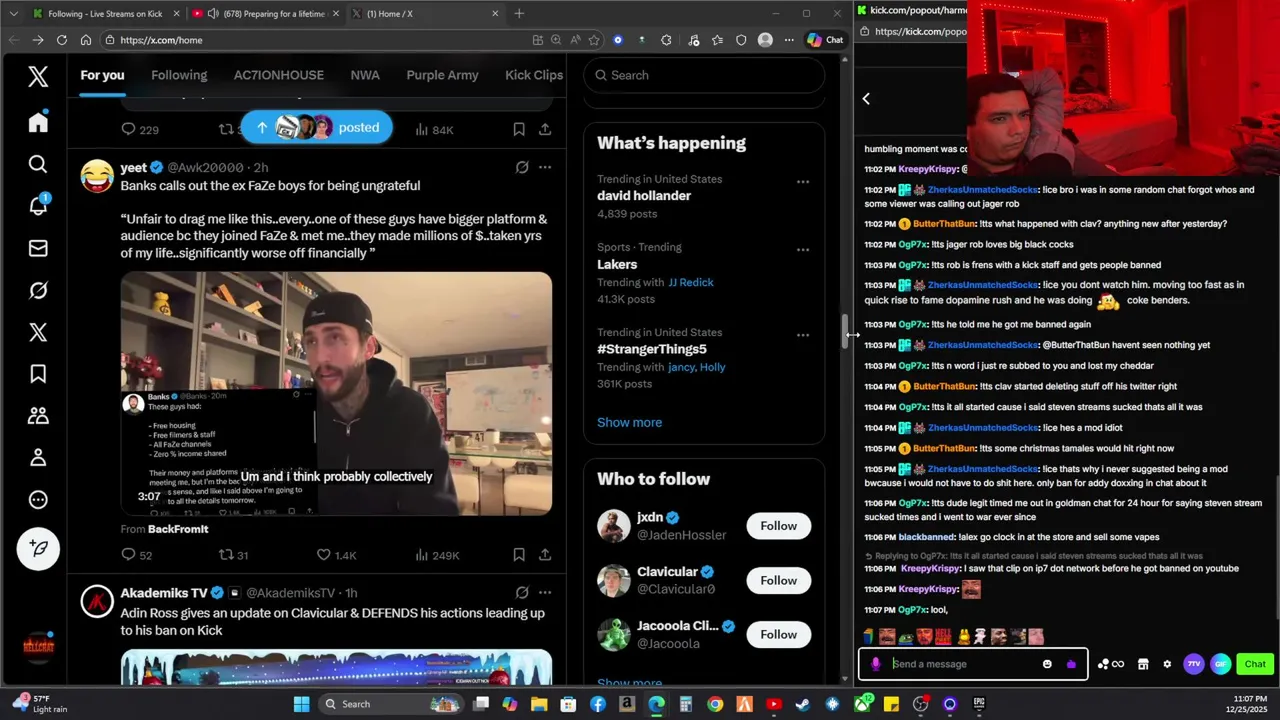The width and height of the screenshot is (1280, 720).
Task: Open Copilot Chat button in Edge toolbar
Action: click(826, 40)
